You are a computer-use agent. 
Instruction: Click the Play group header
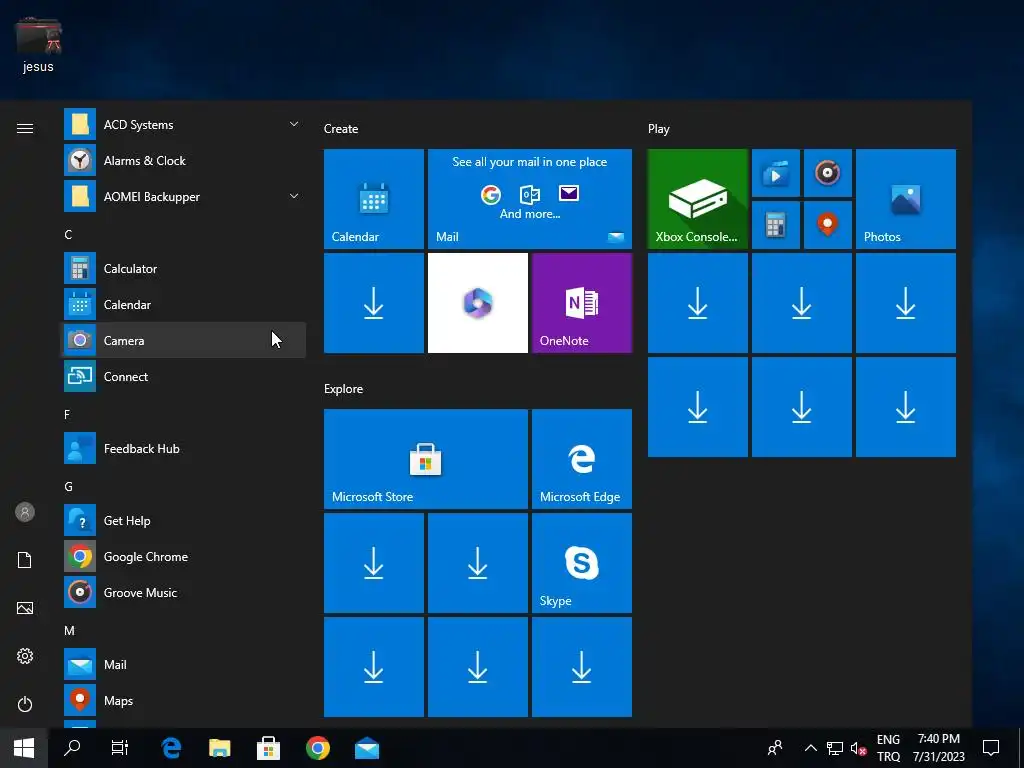coord(658,129)
